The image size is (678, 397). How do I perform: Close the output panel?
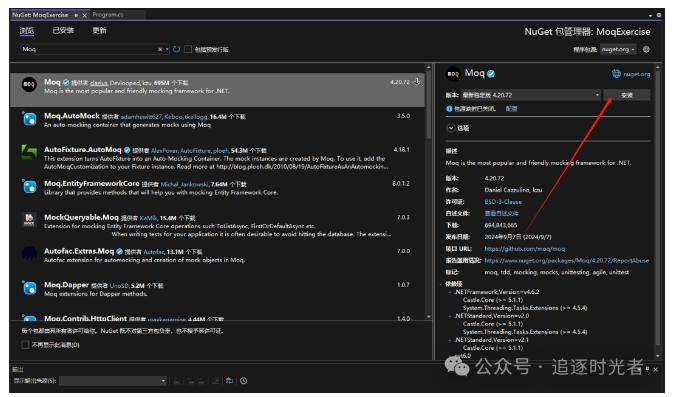click(656, 369)
